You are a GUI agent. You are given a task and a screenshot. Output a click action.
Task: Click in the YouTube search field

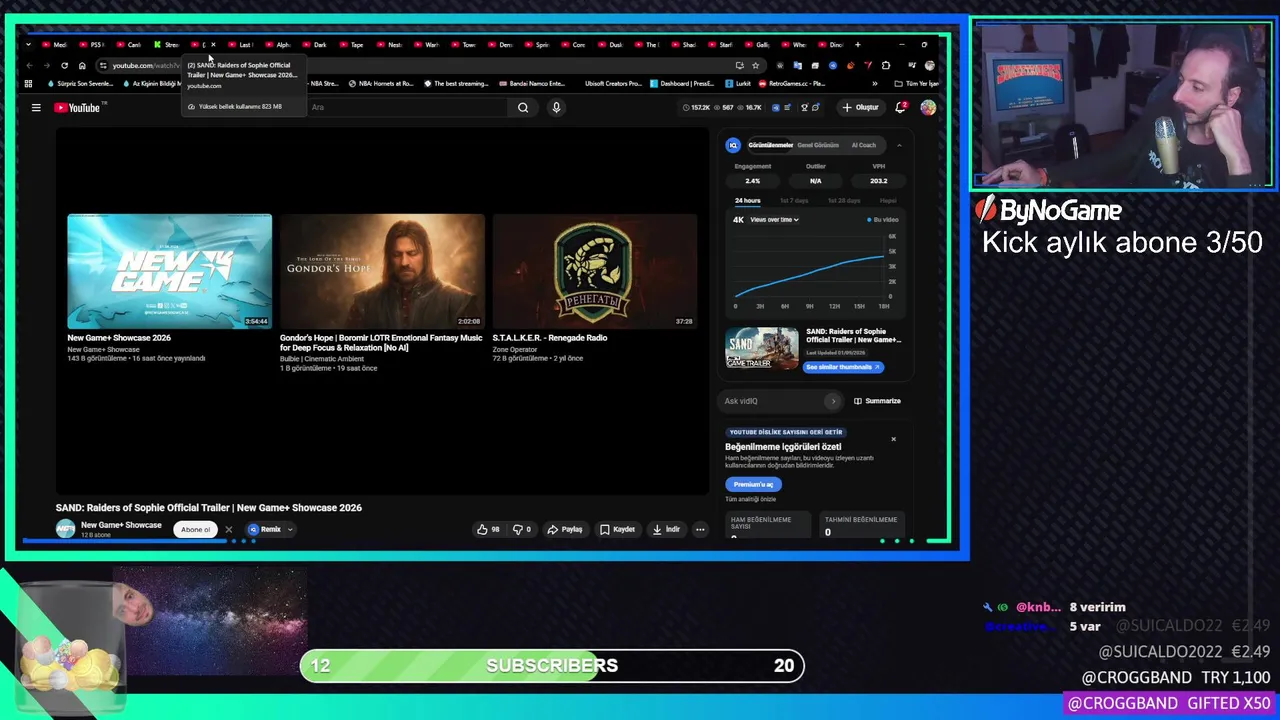[410, 107]
